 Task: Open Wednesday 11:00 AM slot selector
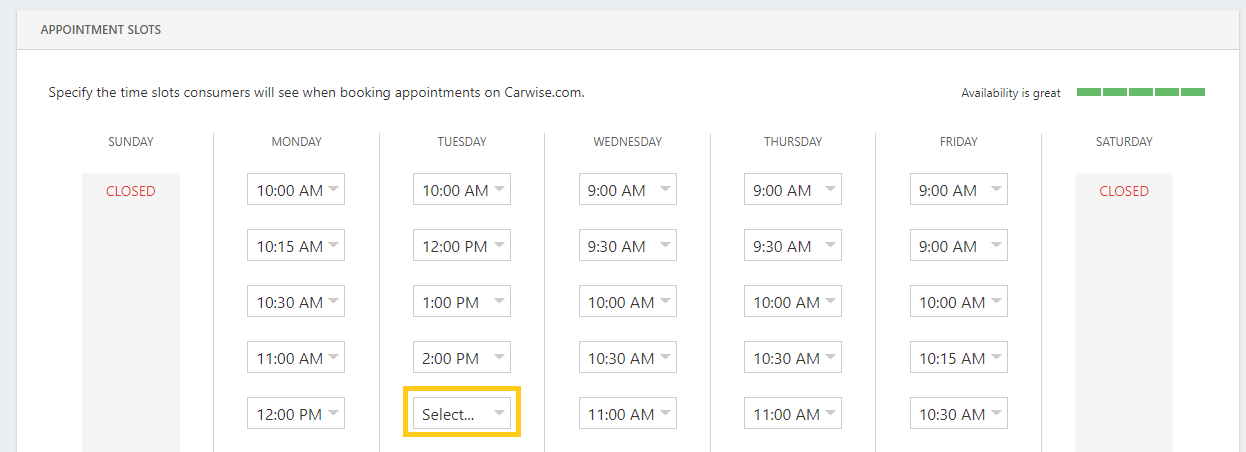point(628,414)
